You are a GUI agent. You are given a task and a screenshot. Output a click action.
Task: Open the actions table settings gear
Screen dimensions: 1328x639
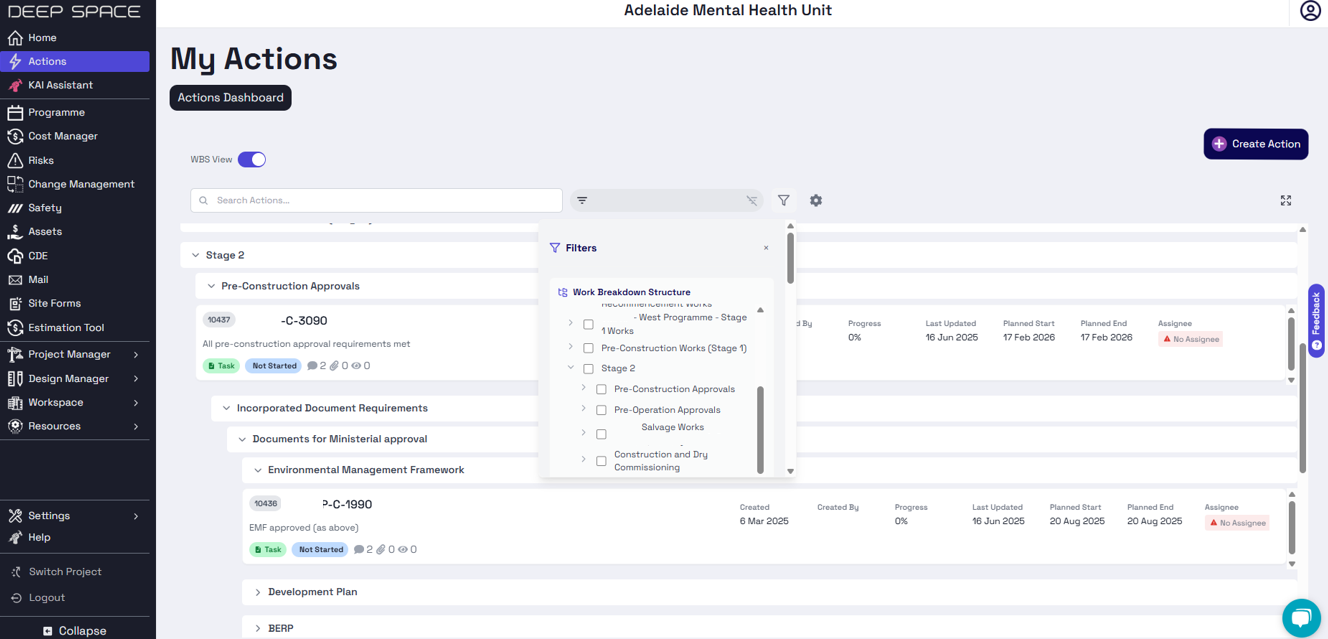click(x=816, y=201)
